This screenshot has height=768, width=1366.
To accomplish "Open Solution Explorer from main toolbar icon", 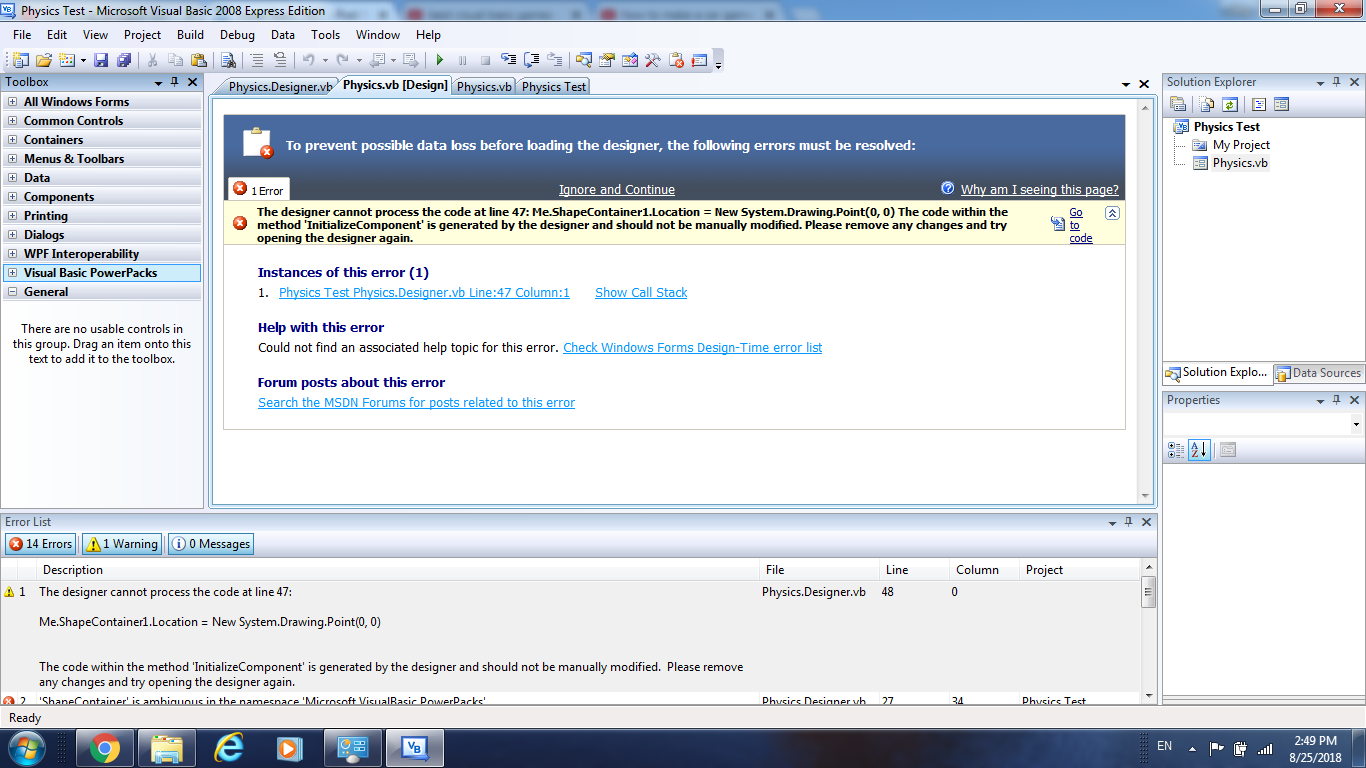I will point(583,60).
